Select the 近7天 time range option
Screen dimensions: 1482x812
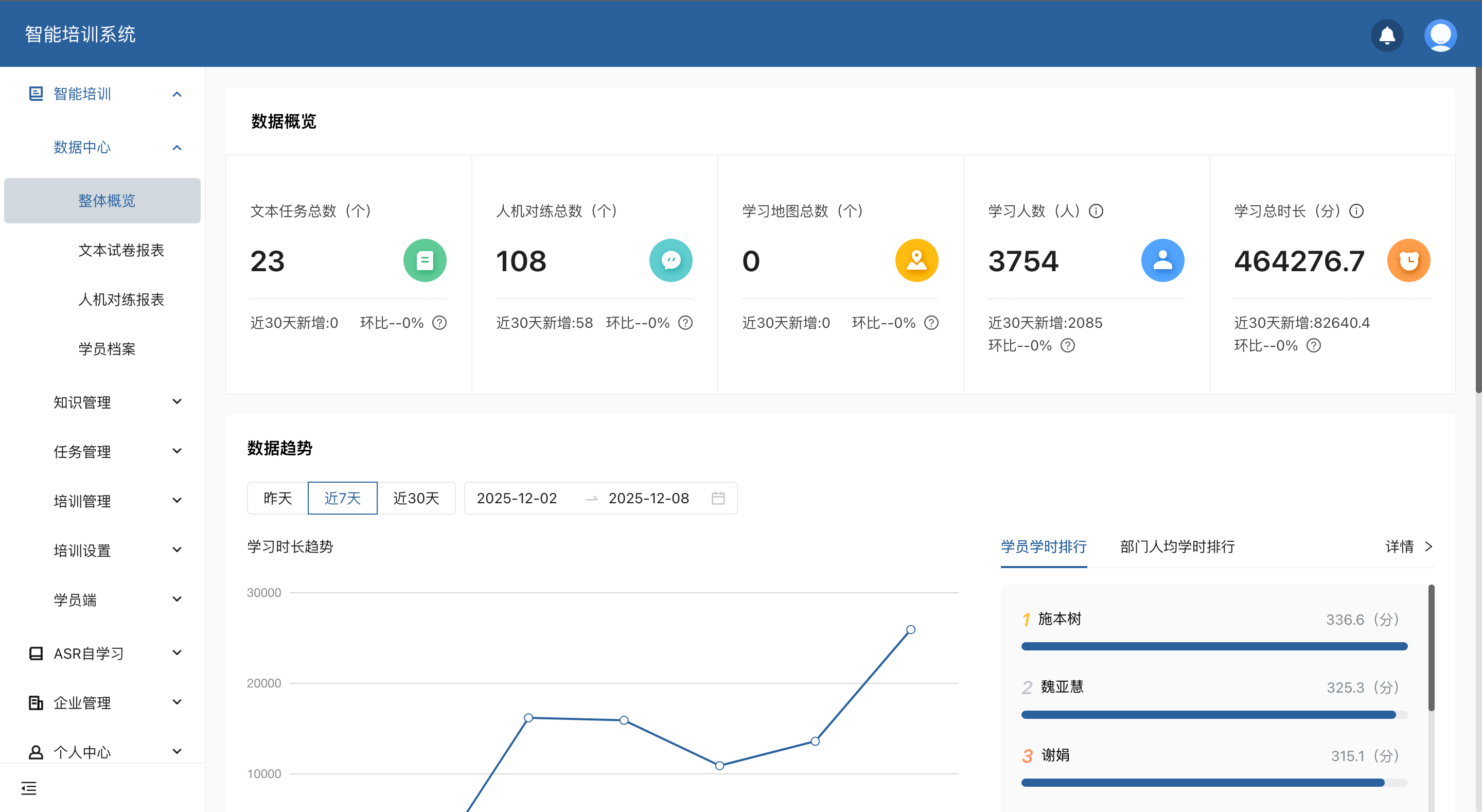click(342, 498)
